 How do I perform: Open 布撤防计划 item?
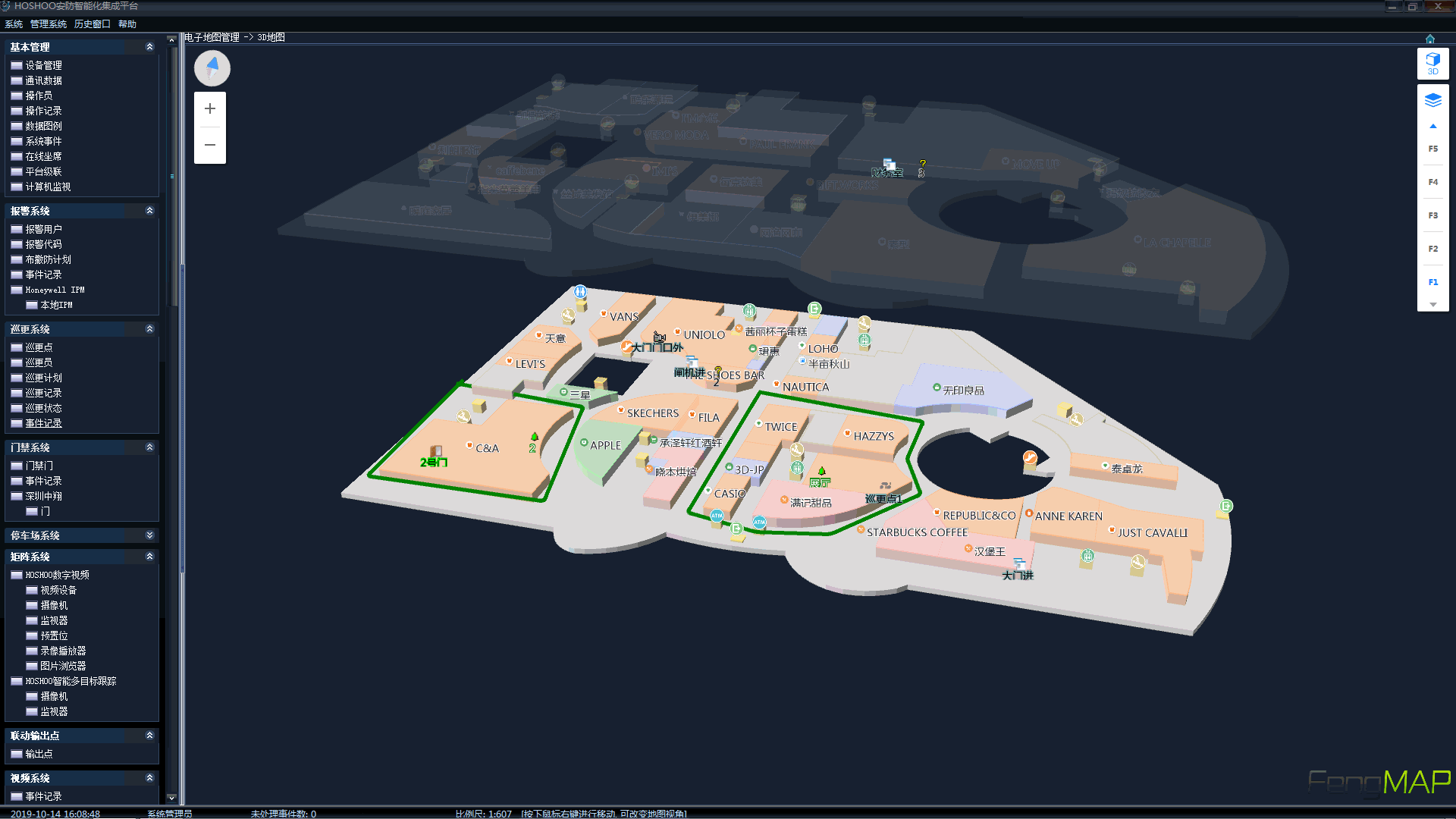coord(48,259)
